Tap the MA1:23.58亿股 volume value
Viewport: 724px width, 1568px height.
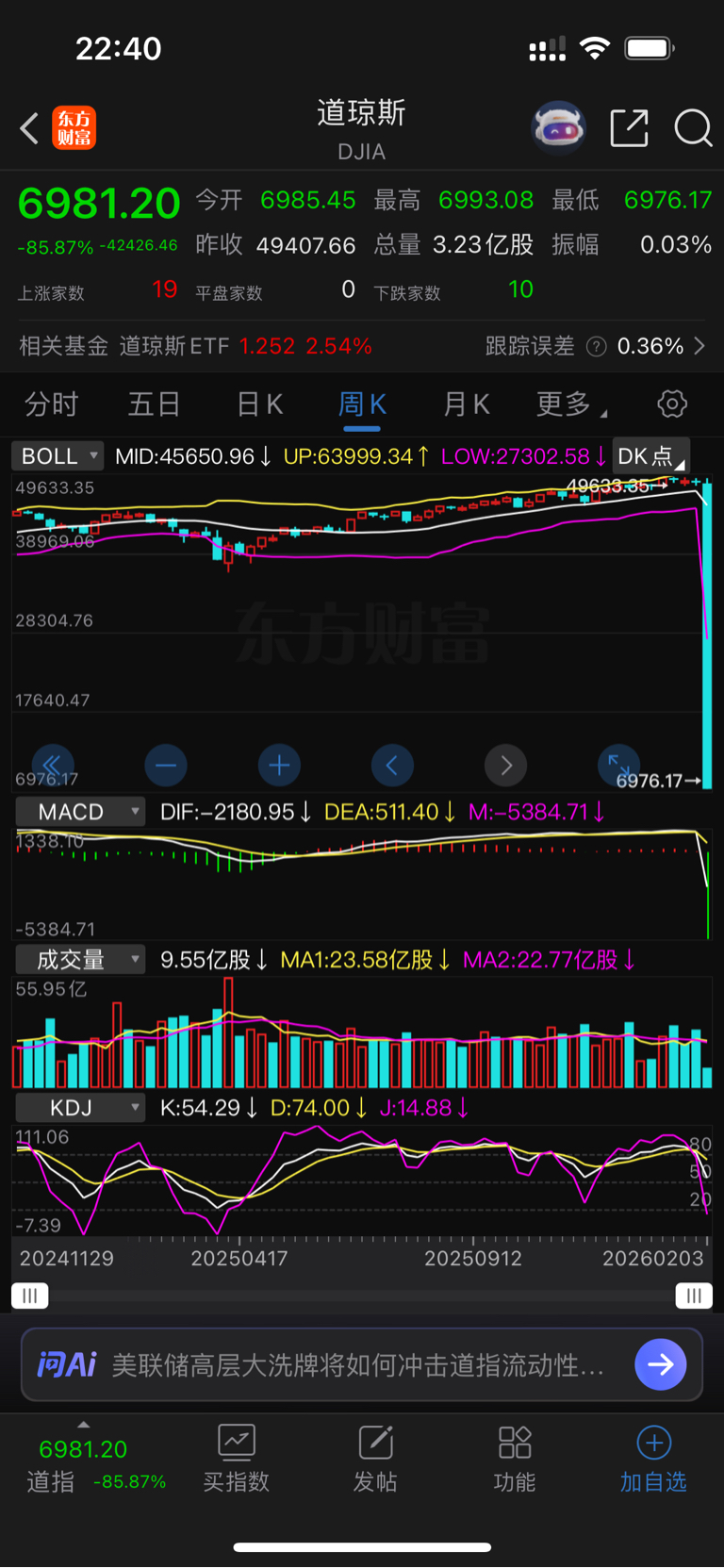366,960
